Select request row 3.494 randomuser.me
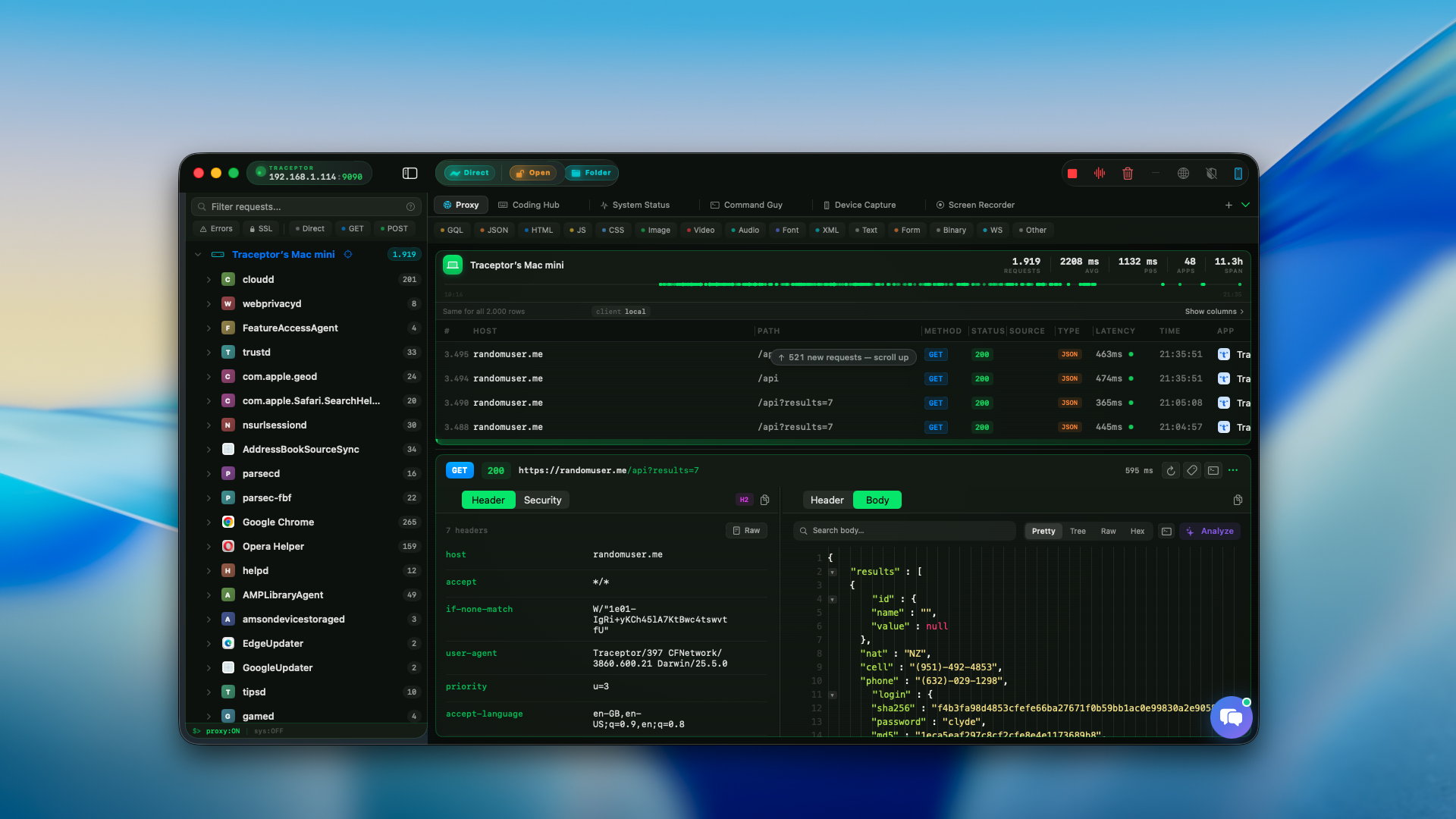Image resolution: width=1456 pixels, height=819 pixels. [843, 378]
